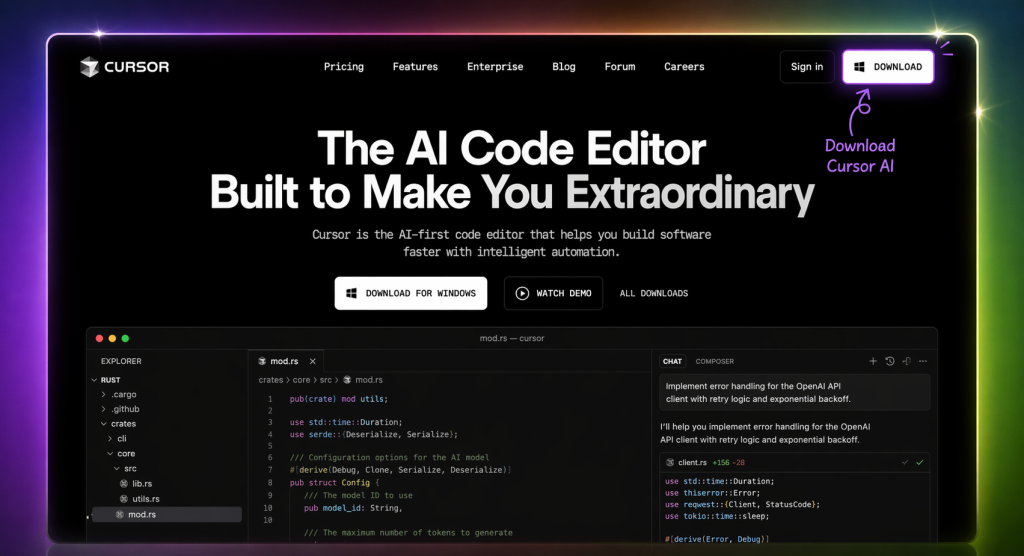Play the WATCH DEMO video
The width and height of the screenshot is (1024, 556).
point(553,293)
